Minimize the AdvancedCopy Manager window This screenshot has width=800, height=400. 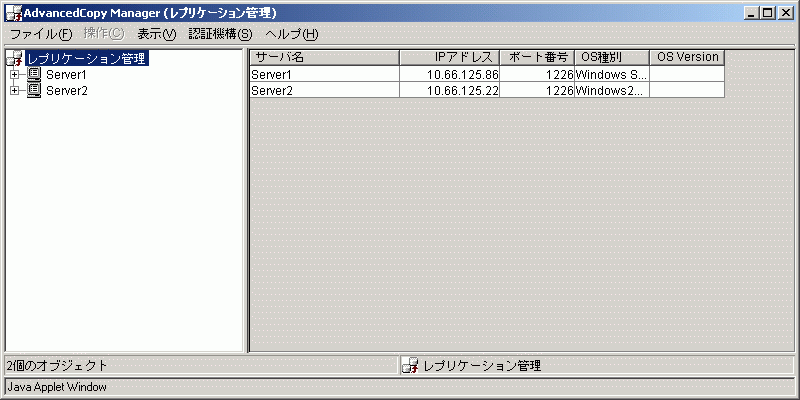coord(750,14)
